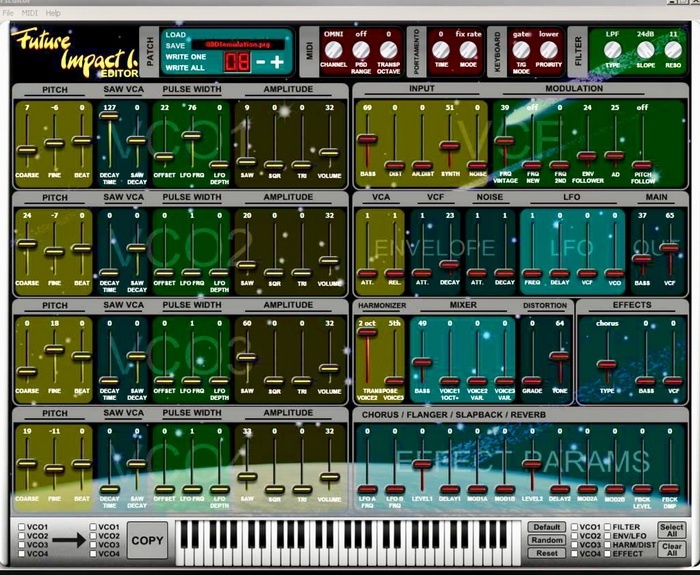
Task: Click the VCO1 COARSE pitch slider handle
Action: point(27,150)
